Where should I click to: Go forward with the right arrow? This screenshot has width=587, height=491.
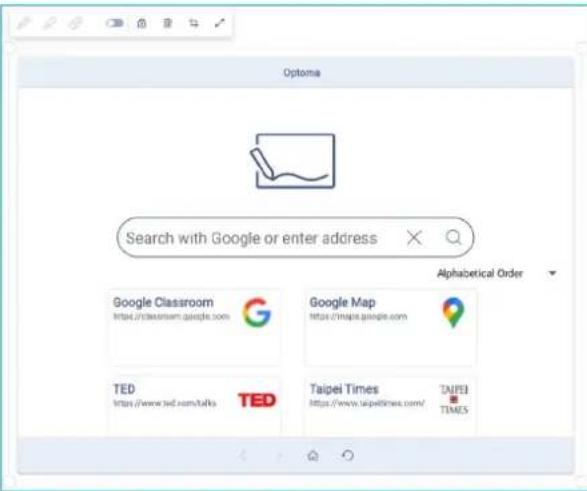[279, 455]
